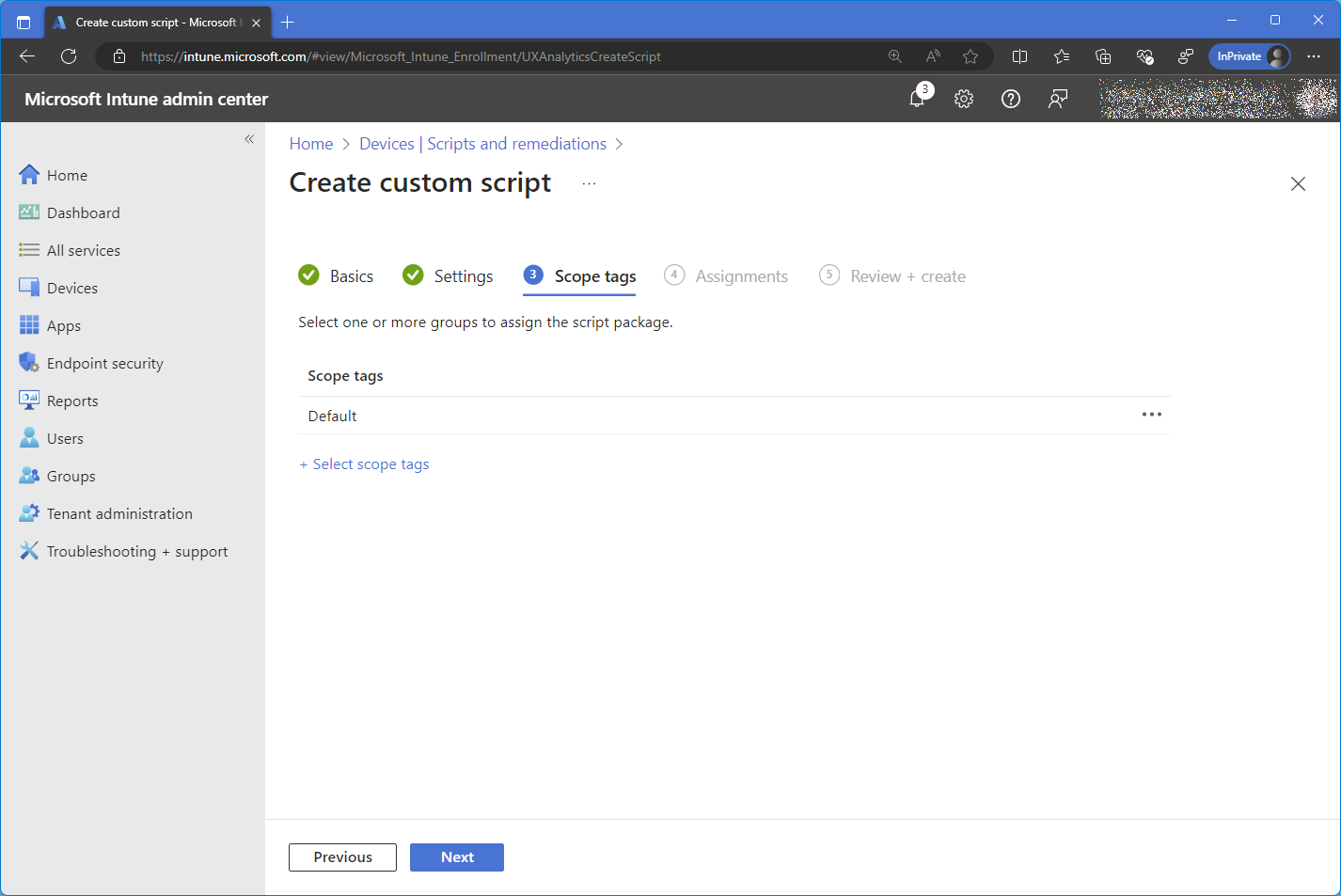The width and height of the screenshot is (1341, 896).
Task: Click the Previous button
Action: (x=342, y=857)
